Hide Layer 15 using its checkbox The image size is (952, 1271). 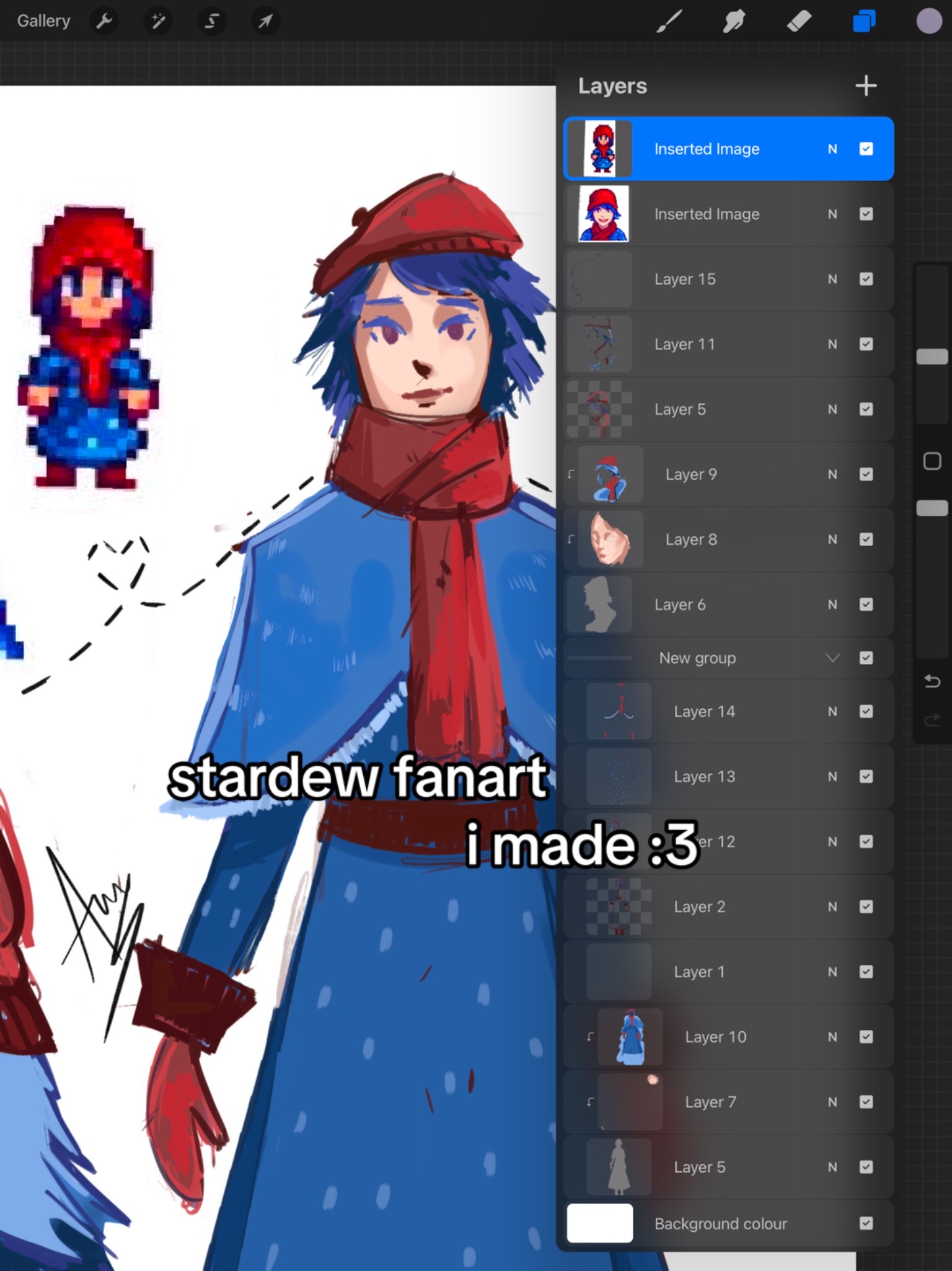coord(866,279)
